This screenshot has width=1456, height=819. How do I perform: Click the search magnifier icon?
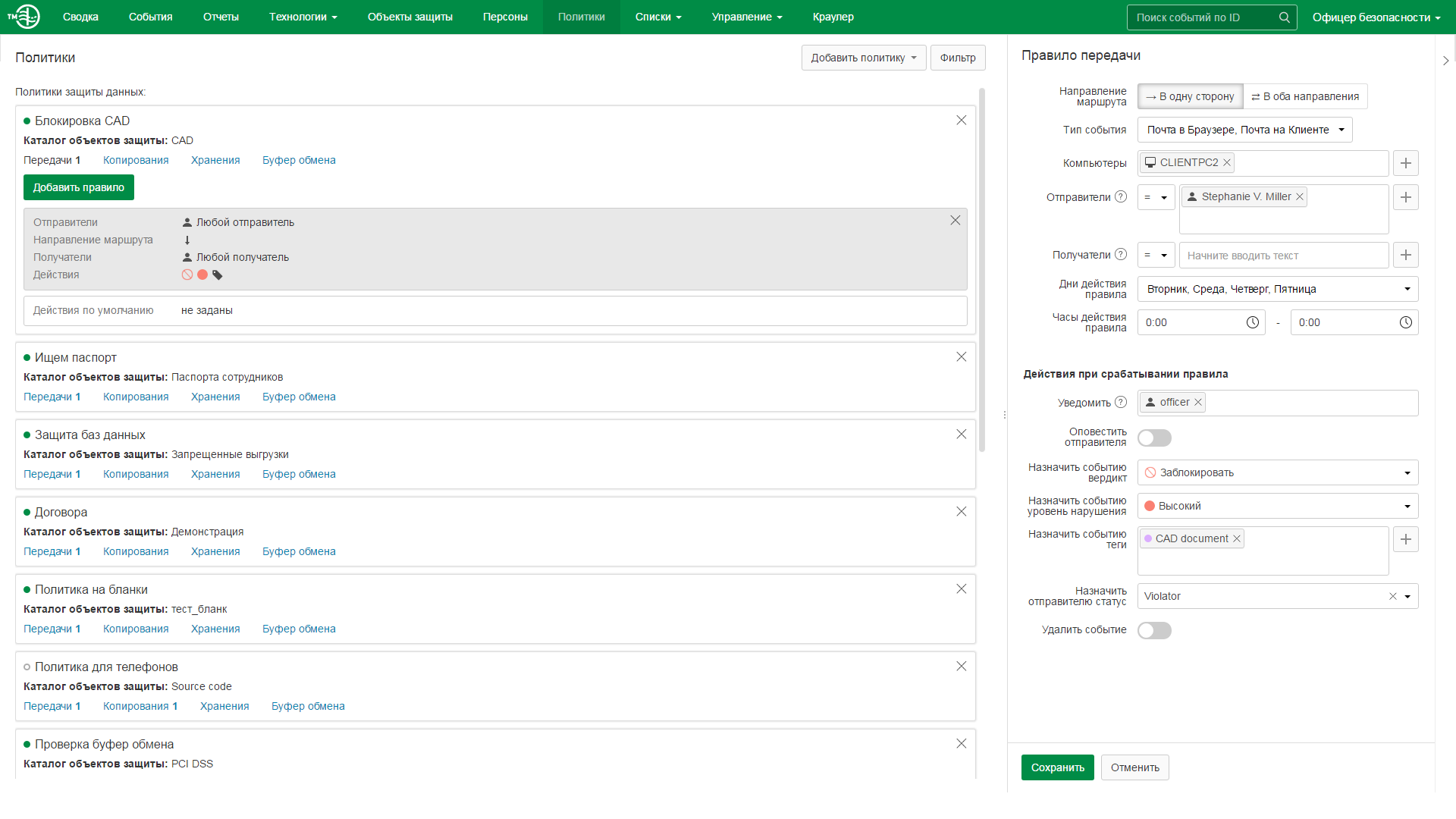click(x=1284, y=17)
